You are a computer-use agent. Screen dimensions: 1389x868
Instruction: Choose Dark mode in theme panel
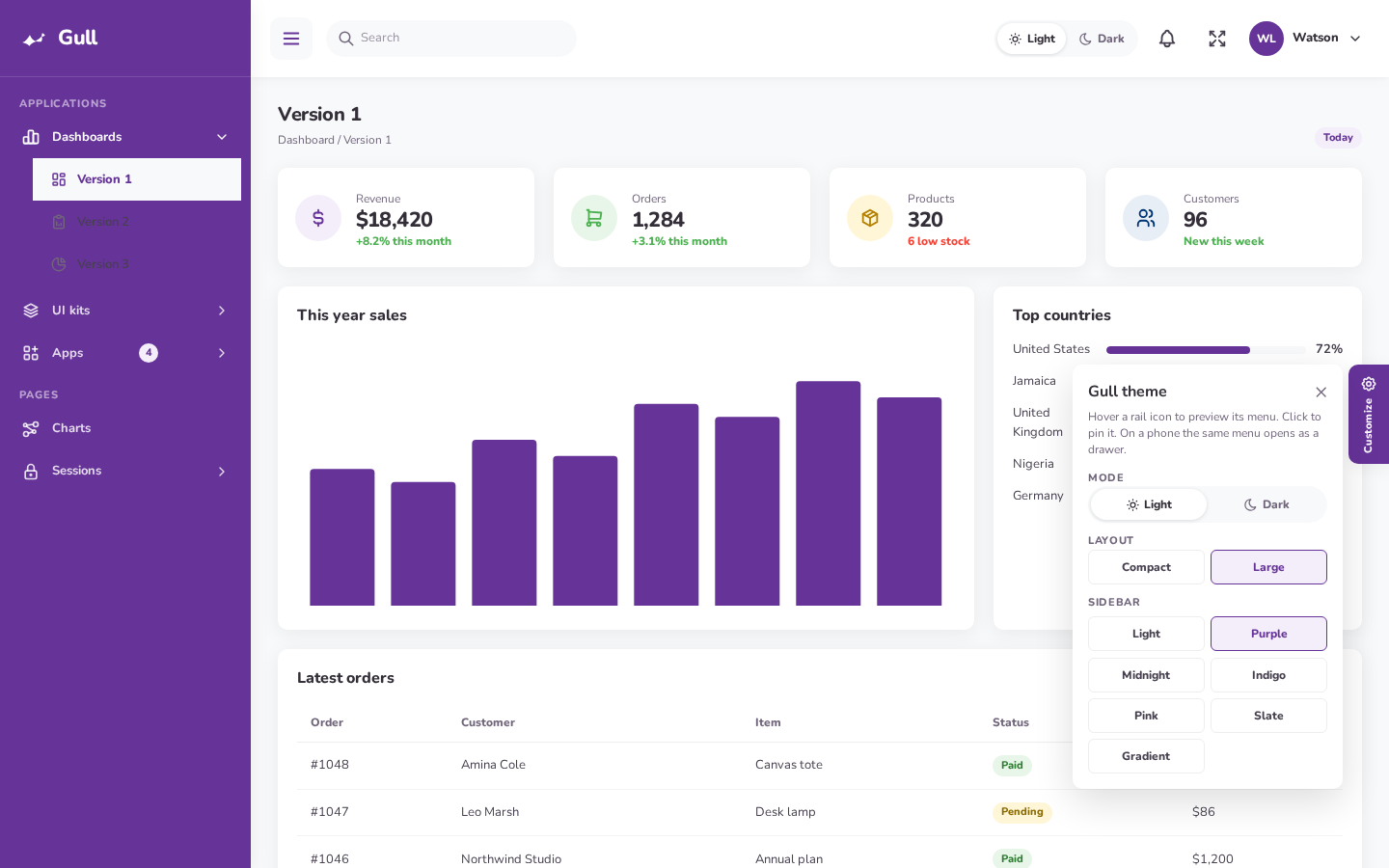pyautogui.click(x=1266, y=504)
